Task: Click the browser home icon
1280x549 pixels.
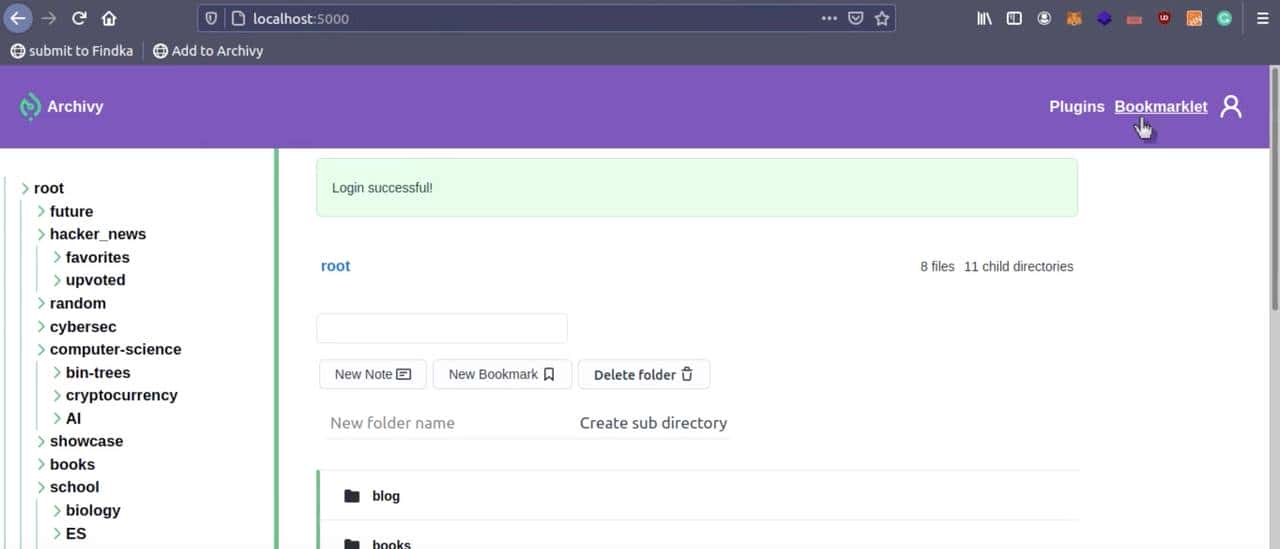Action: coord(109,18)
